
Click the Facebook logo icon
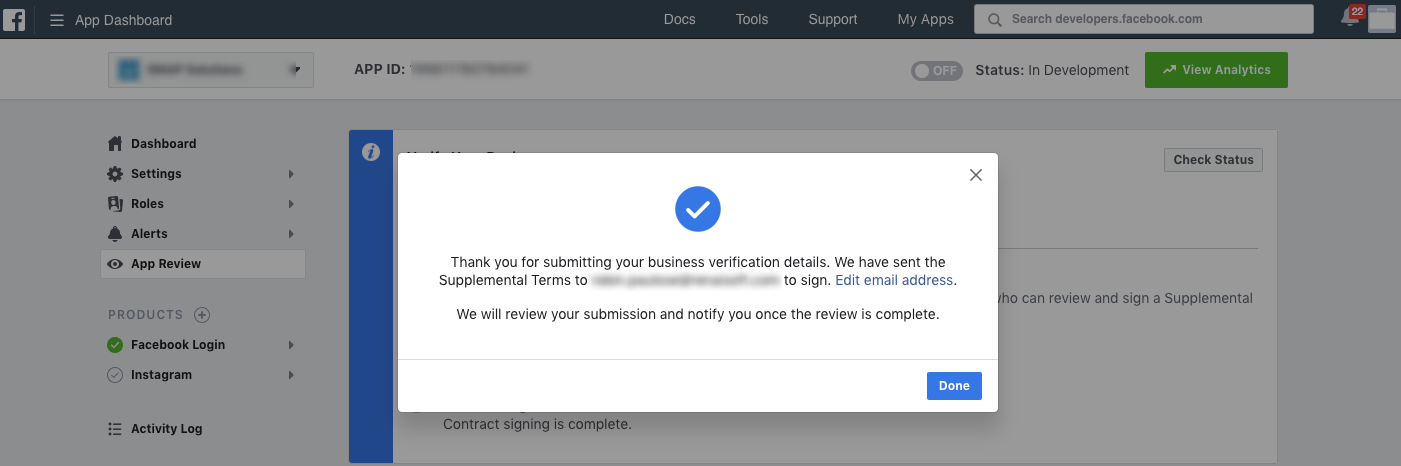(x=14, y=19)
